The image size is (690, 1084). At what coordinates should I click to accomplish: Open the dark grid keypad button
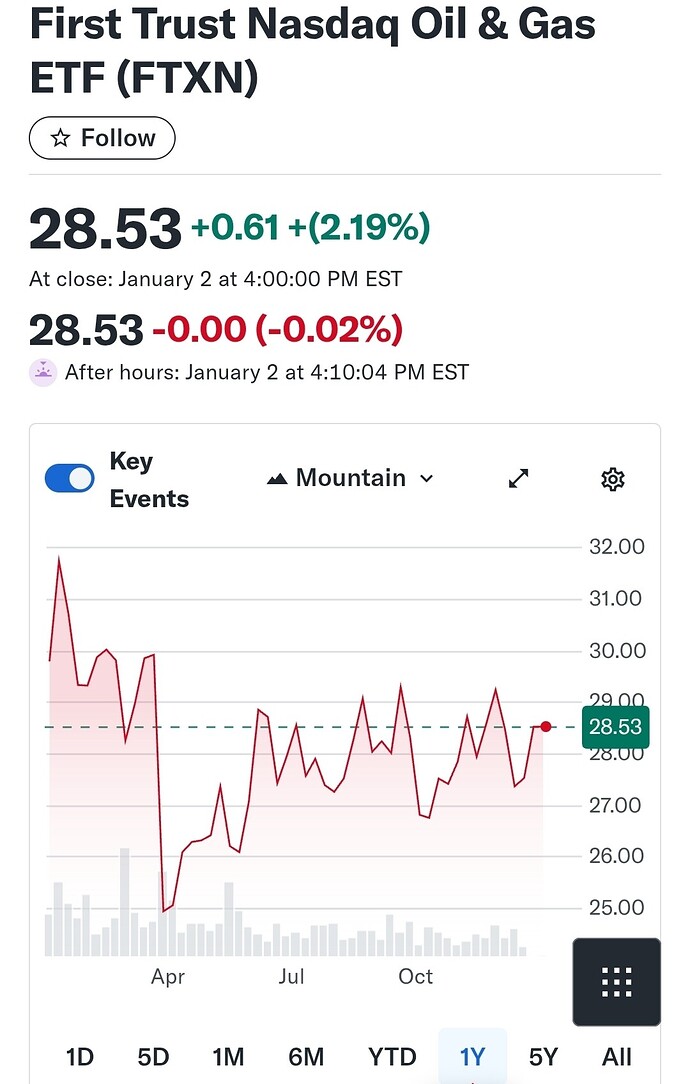[616, 982]
